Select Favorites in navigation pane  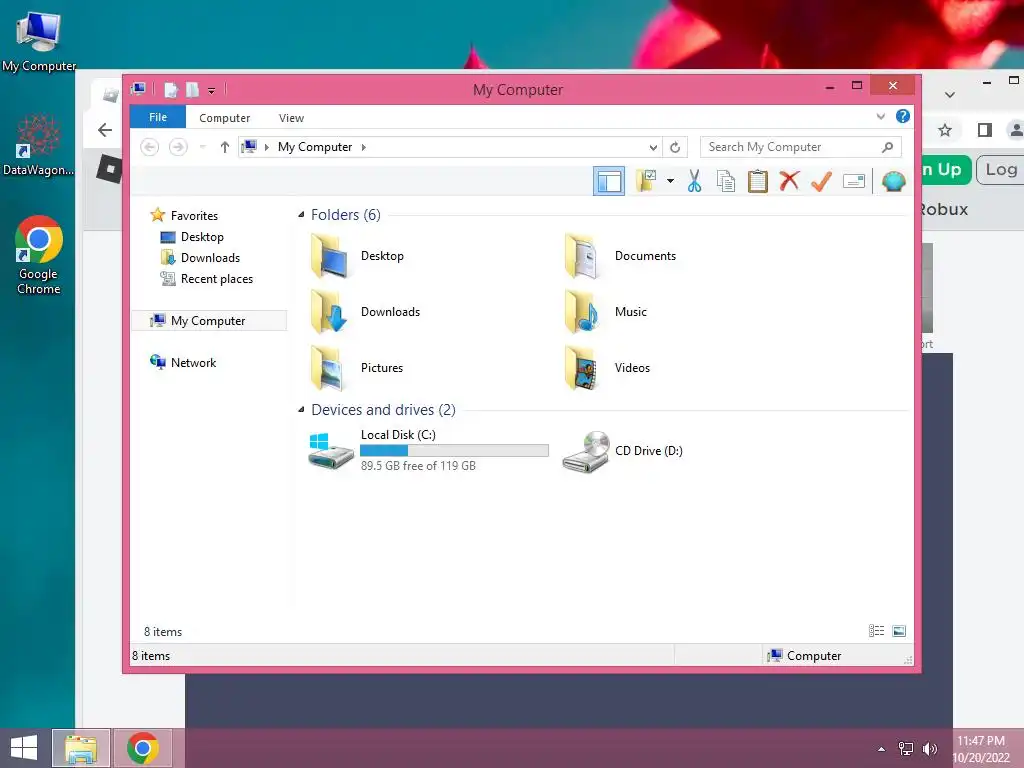[x=184, y=216]
